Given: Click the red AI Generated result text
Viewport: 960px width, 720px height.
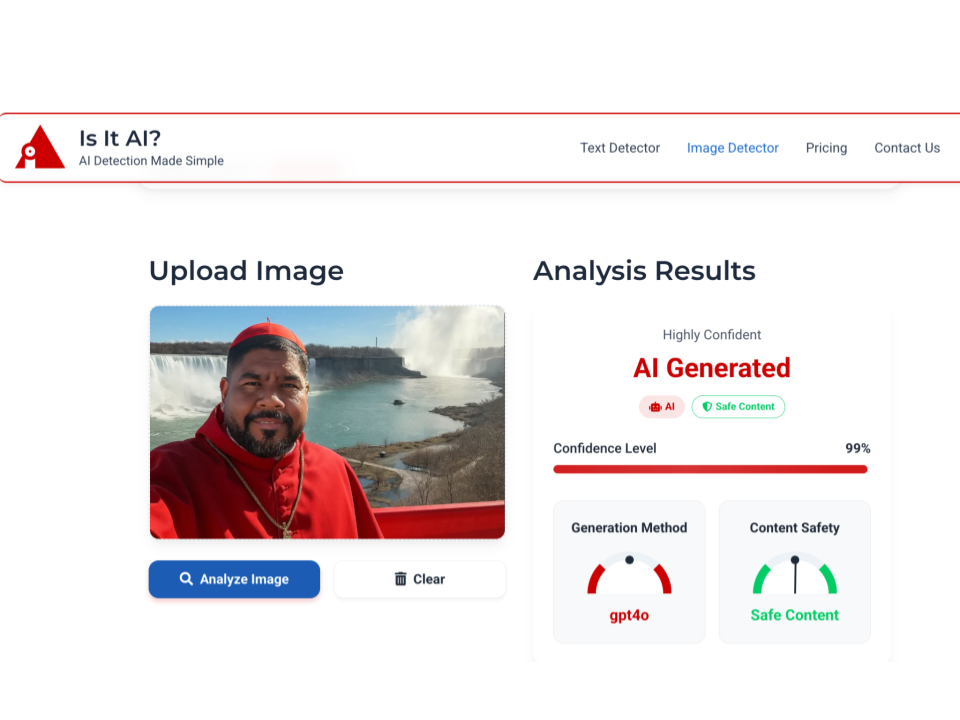Looking at the screenshot, I should (711, 368).
